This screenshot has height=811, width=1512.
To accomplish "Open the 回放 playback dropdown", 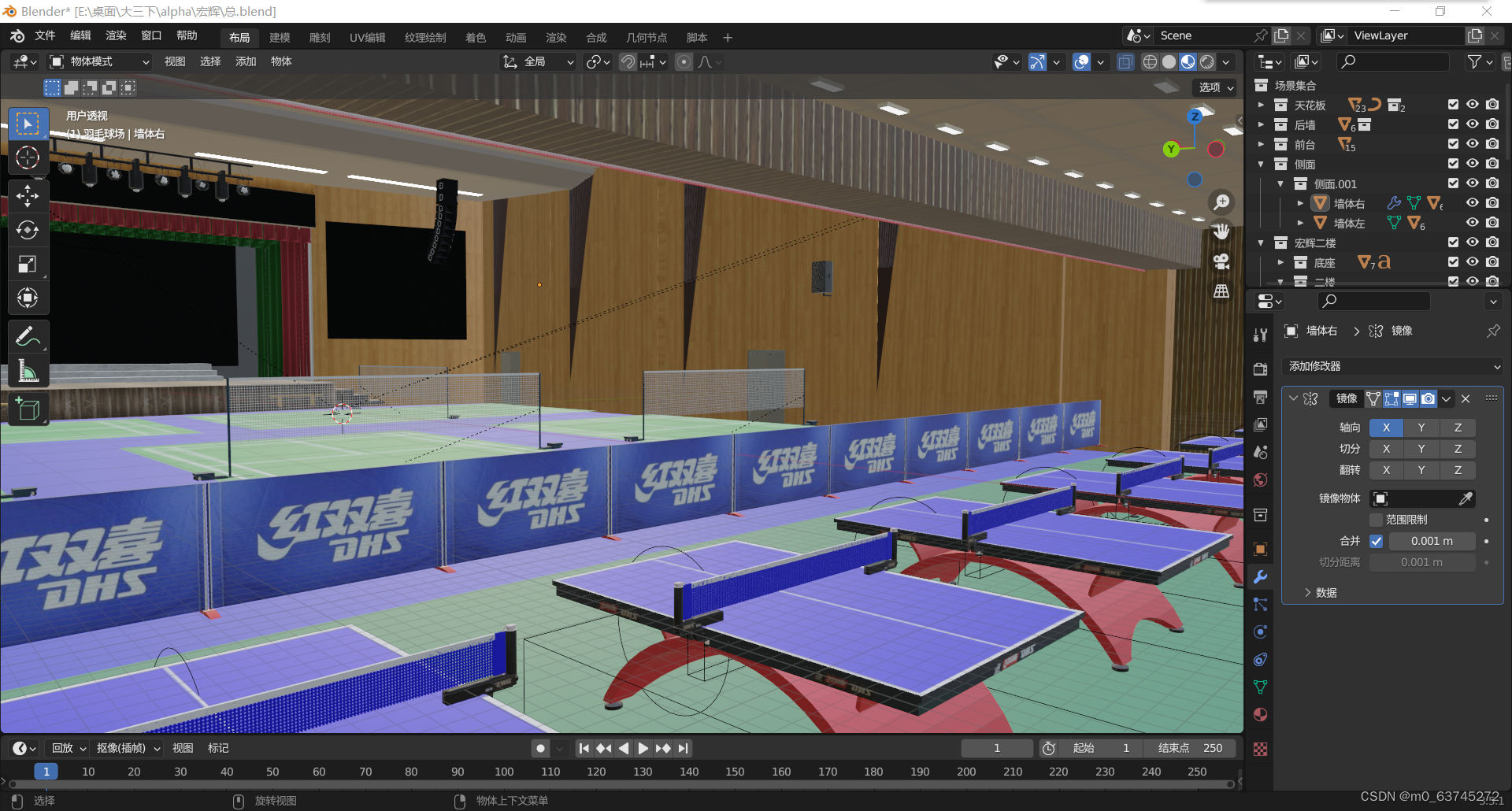I will (x=68, y=748).
